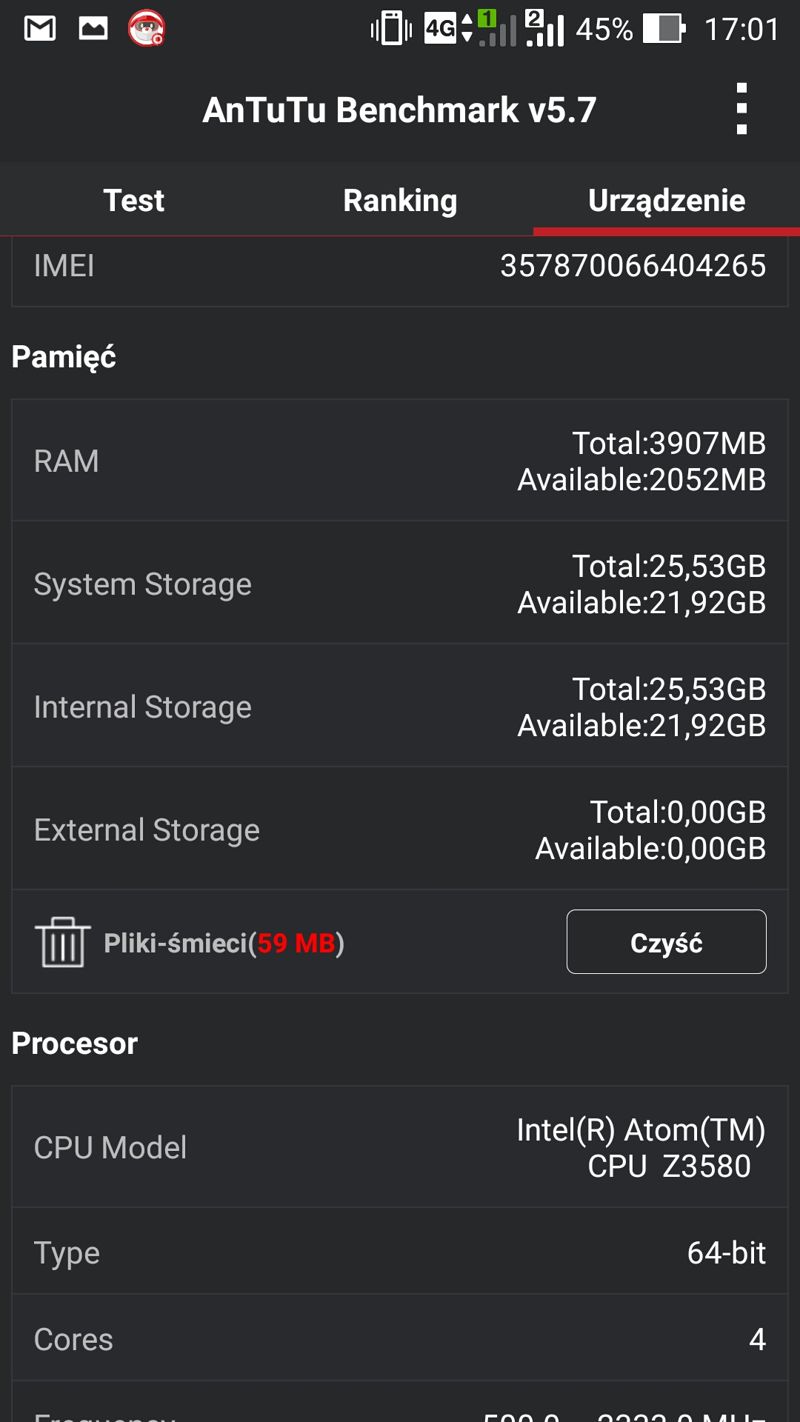Image resolution: width=800 pixels, height=1422 pixels.
Task: Tap the Czyść clean button
Action: point(667,942)
